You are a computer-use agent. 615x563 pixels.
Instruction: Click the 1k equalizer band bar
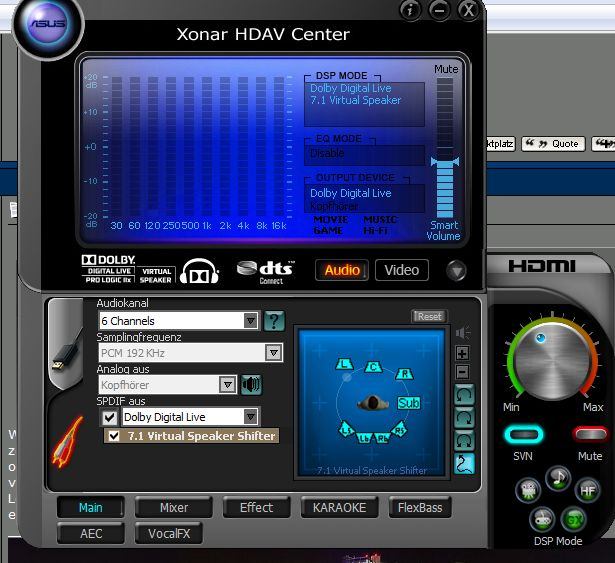click(207, 147)
